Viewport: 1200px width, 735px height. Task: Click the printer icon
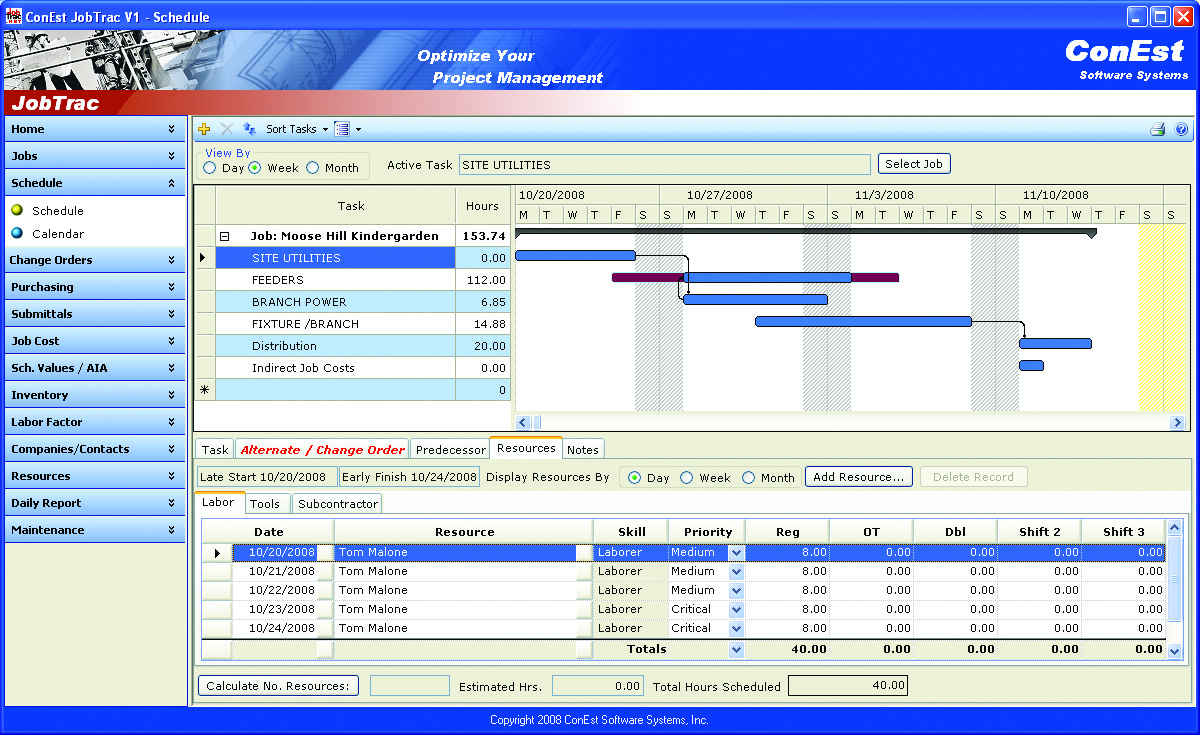1158,129
